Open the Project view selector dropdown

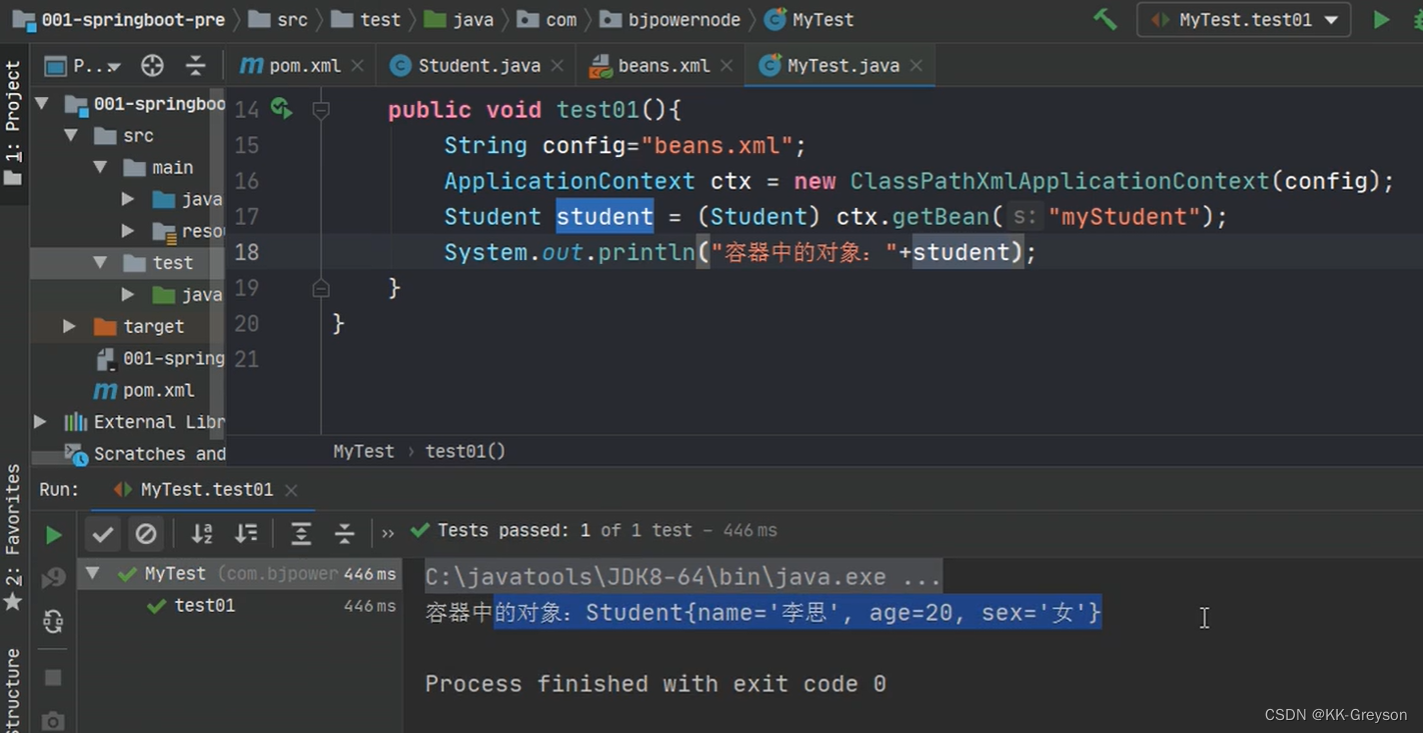83,66
